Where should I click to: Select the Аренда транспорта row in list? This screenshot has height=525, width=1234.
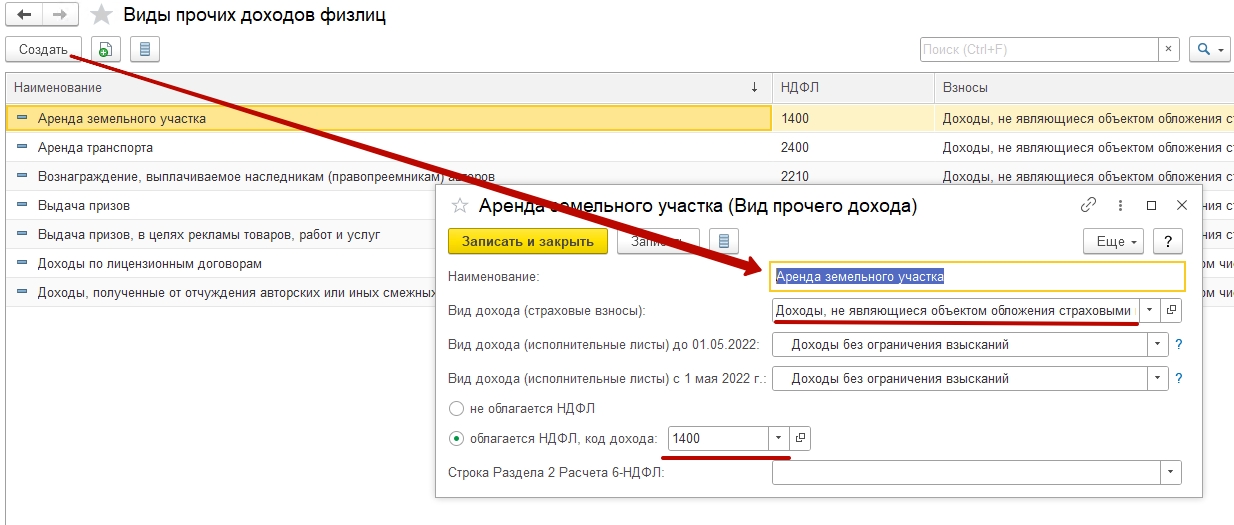96,147
